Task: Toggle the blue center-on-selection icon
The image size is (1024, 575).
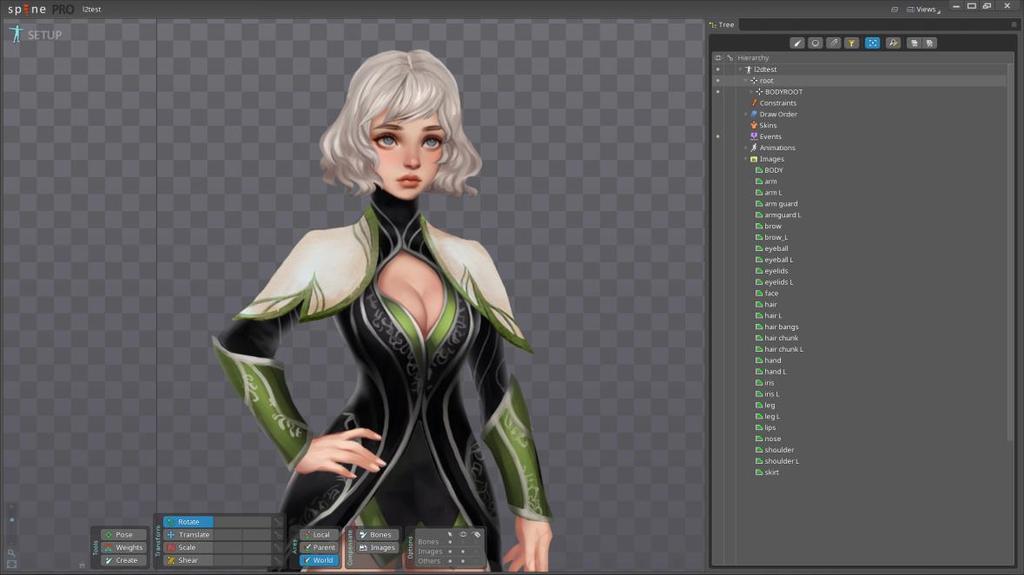Action: click(x=872, y=43)
